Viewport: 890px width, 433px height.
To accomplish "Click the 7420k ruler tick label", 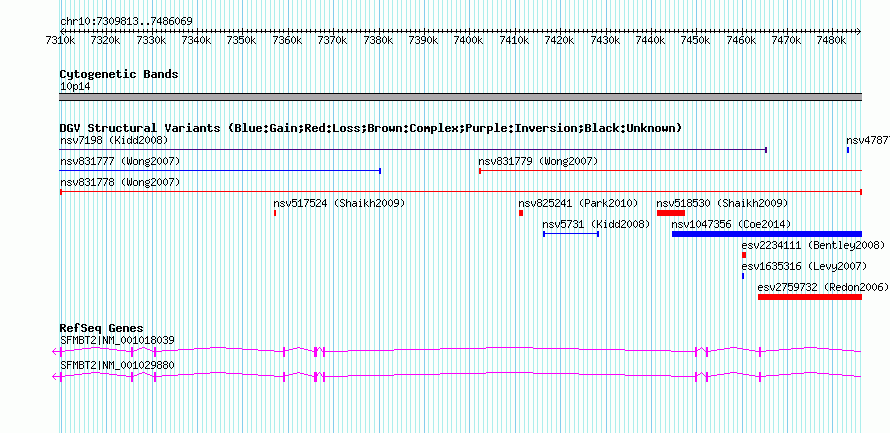I will [559, 40].
